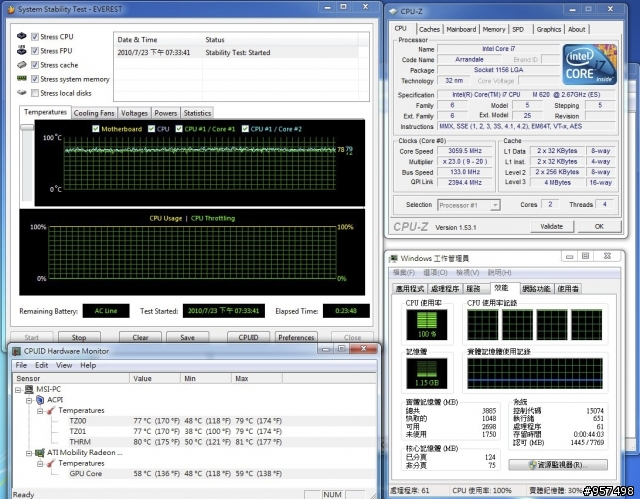Viewport: 640px width, 499px height.
Task: Click the temperature graph vertical slider
Action: click(27, 128)
